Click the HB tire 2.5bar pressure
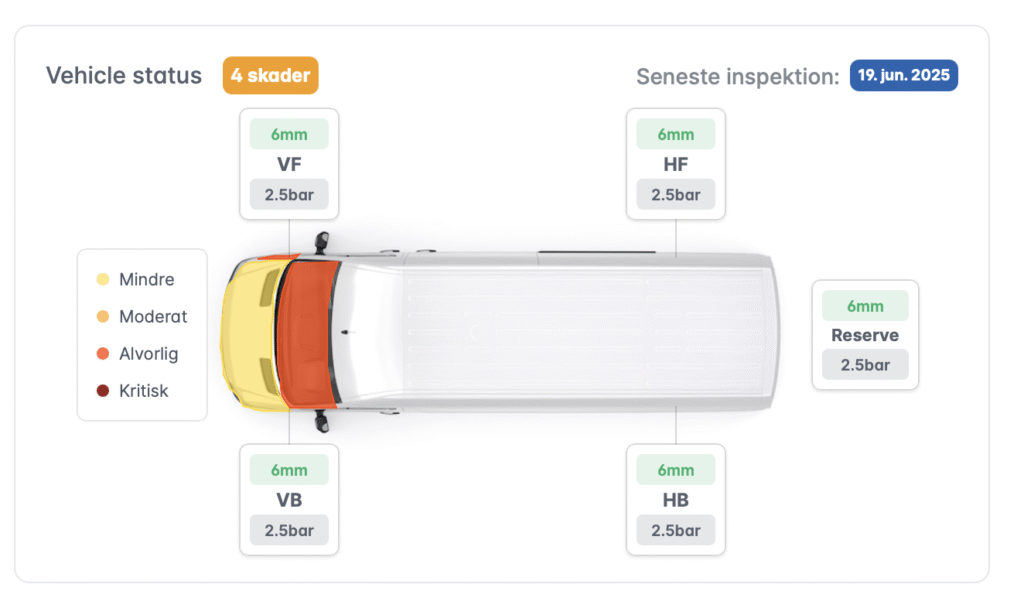Image resolution: width=1024 pixels, height=591 pixels. 675,531
